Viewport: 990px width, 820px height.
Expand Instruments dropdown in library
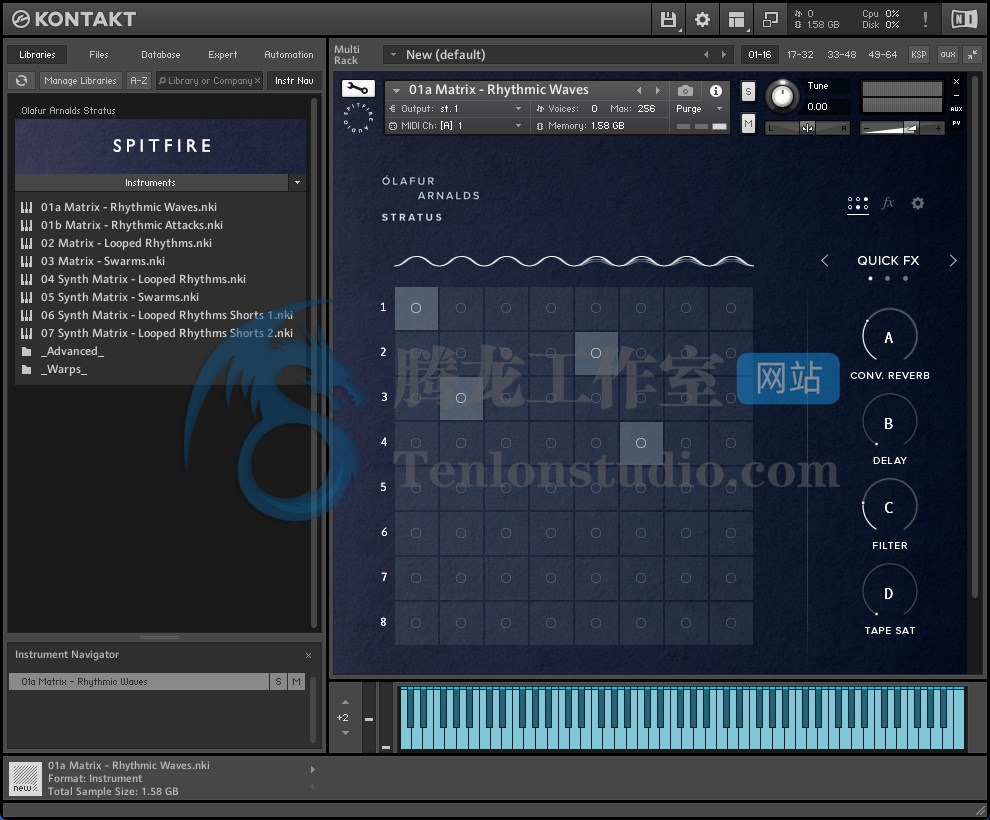pos(297,182)
